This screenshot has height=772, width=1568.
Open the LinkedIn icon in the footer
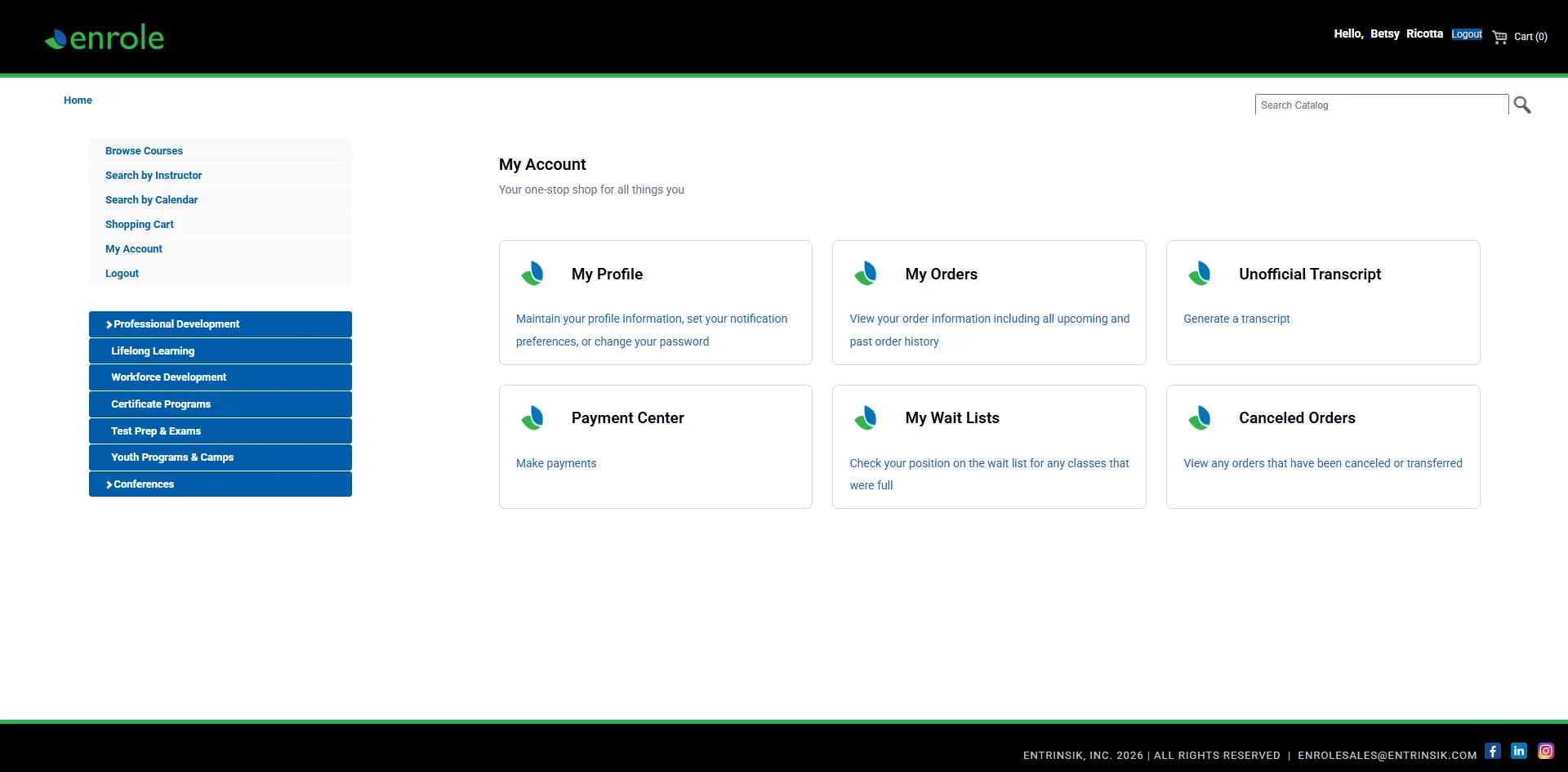(1519, 751)
